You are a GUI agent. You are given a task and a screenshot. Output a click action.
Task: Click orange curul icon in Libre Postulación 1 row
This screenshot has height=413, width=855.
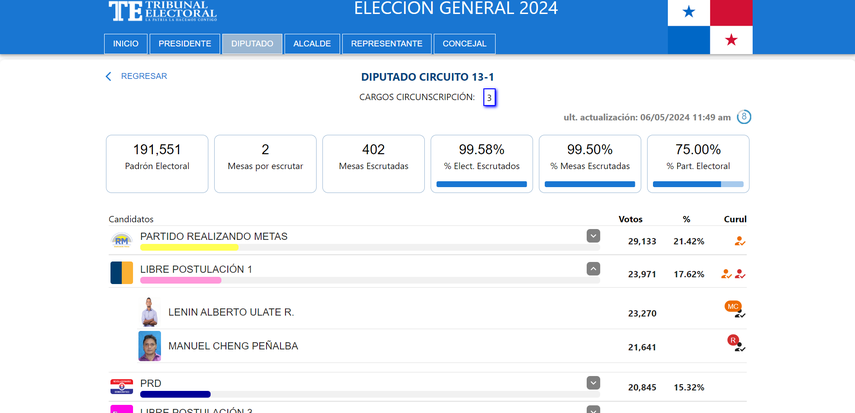click(x=726, y=274)
